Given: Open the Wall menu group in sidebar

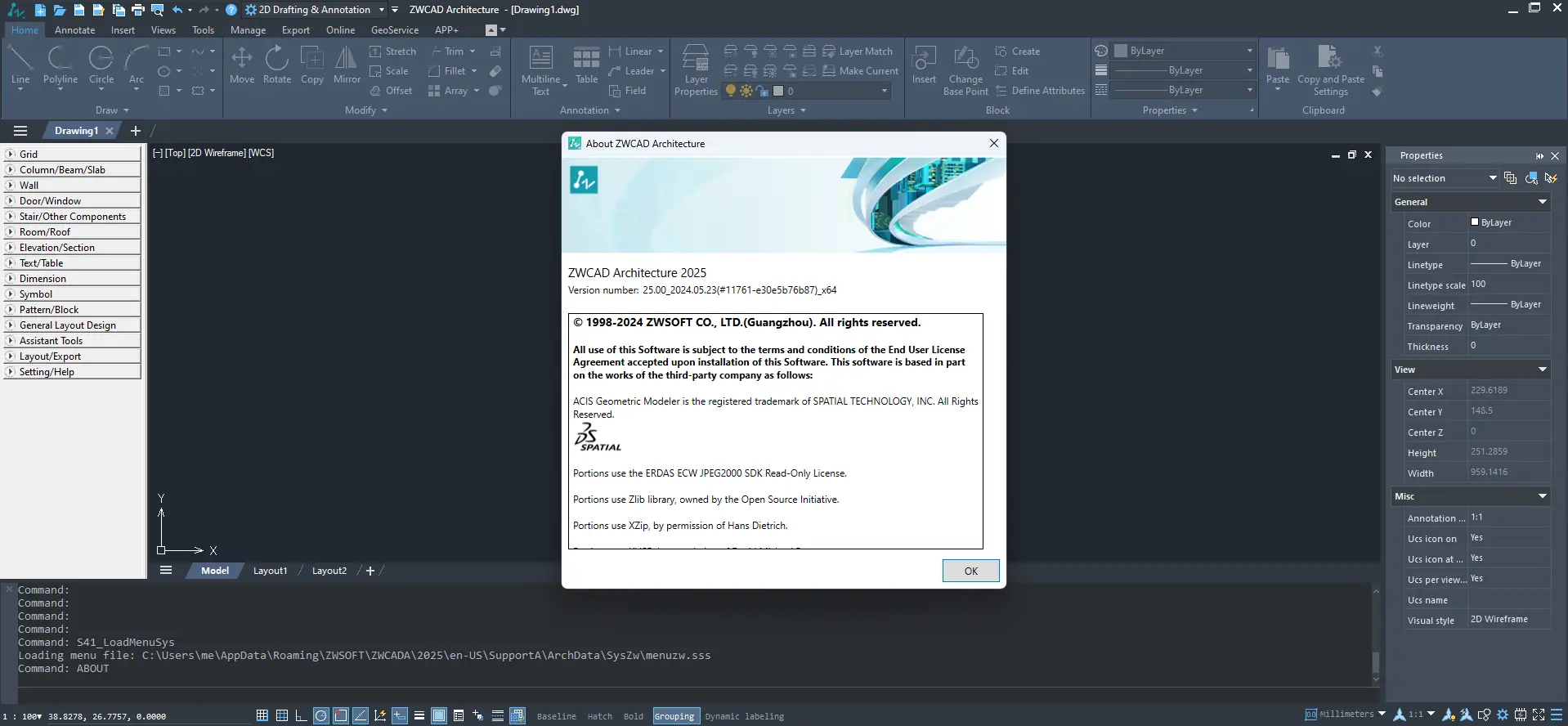Looking at the screenshot, I should 72,186.
